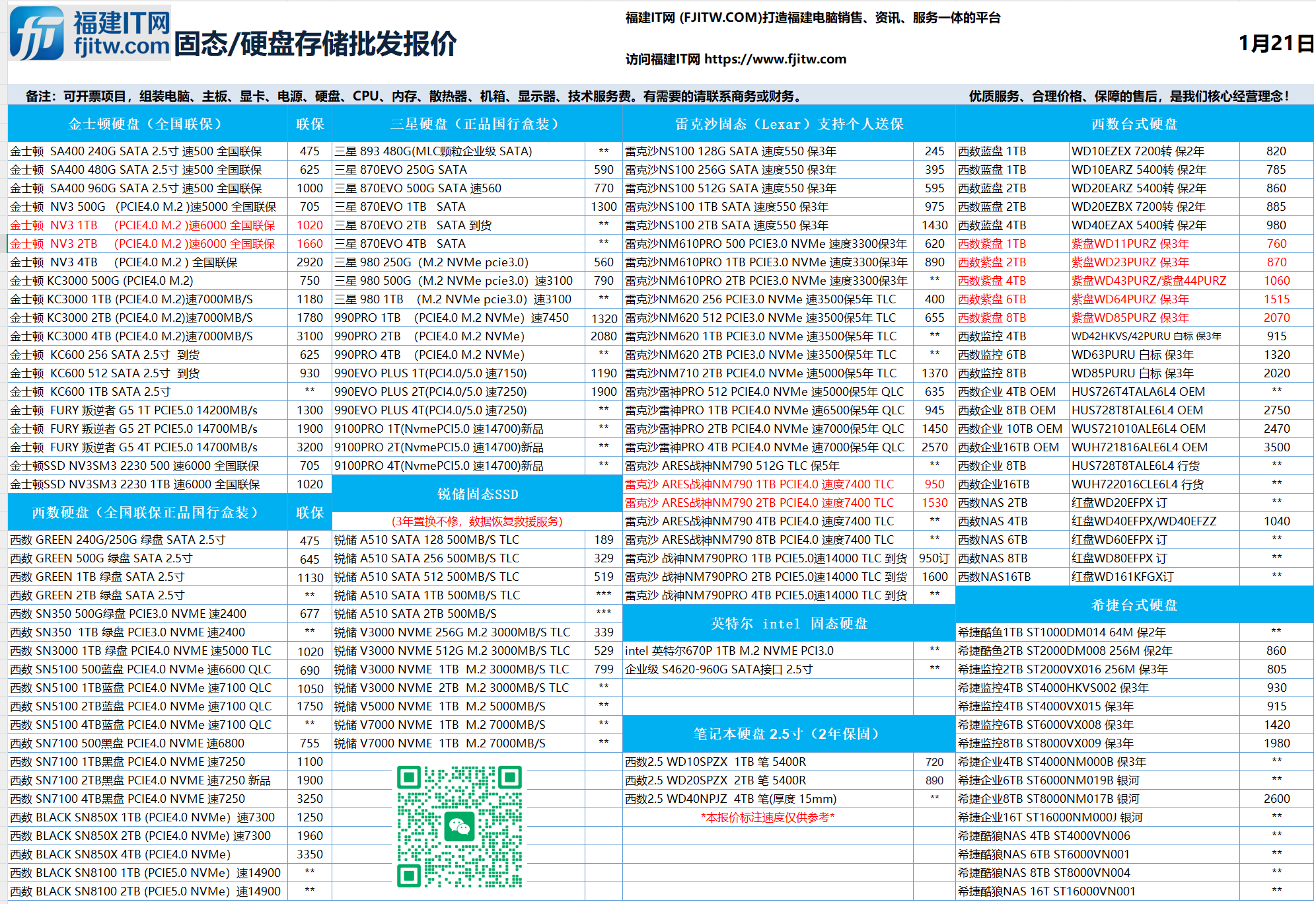Open the https://www.fjitw.com link
This screenshot has height=904, width=1316.
point(775,59)
